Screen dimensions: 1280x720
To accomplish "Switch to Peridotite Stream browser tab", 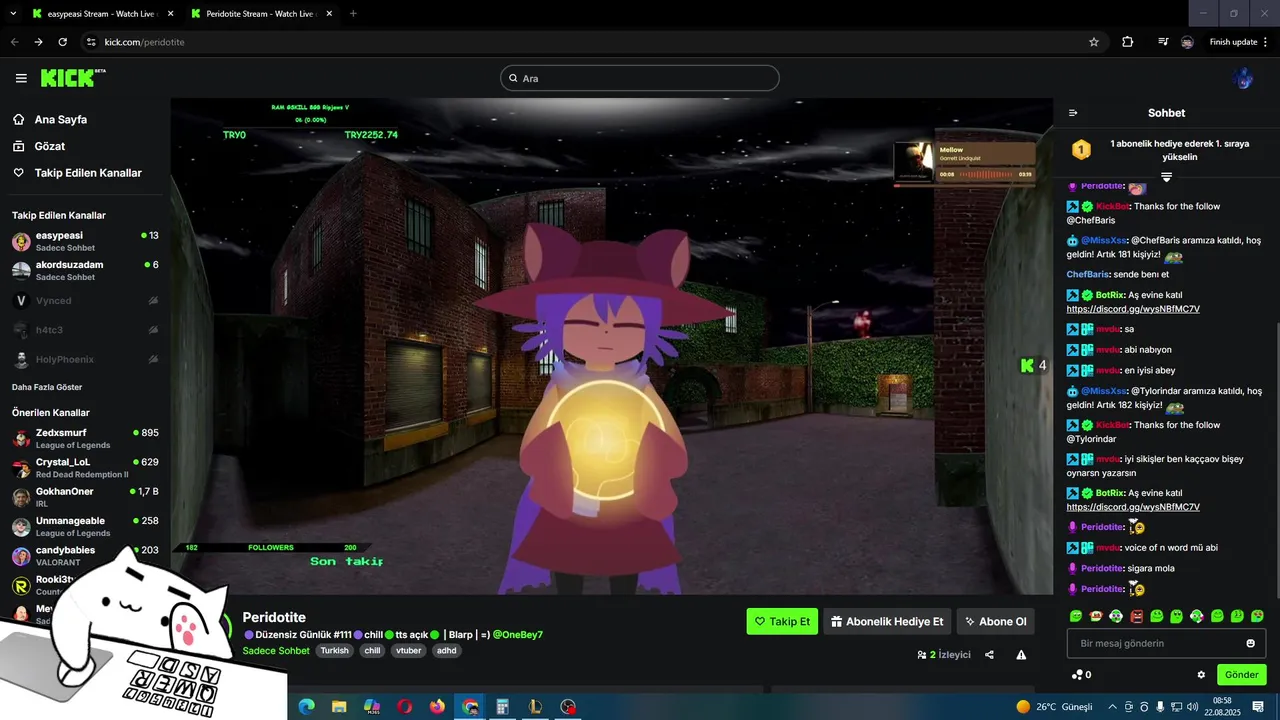I will point(260,14).
